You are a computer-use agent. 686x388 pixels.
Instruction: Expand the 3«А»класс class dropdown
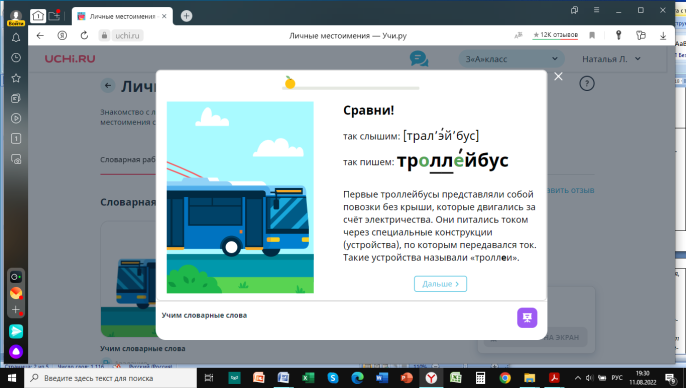[x=511, y=59]
